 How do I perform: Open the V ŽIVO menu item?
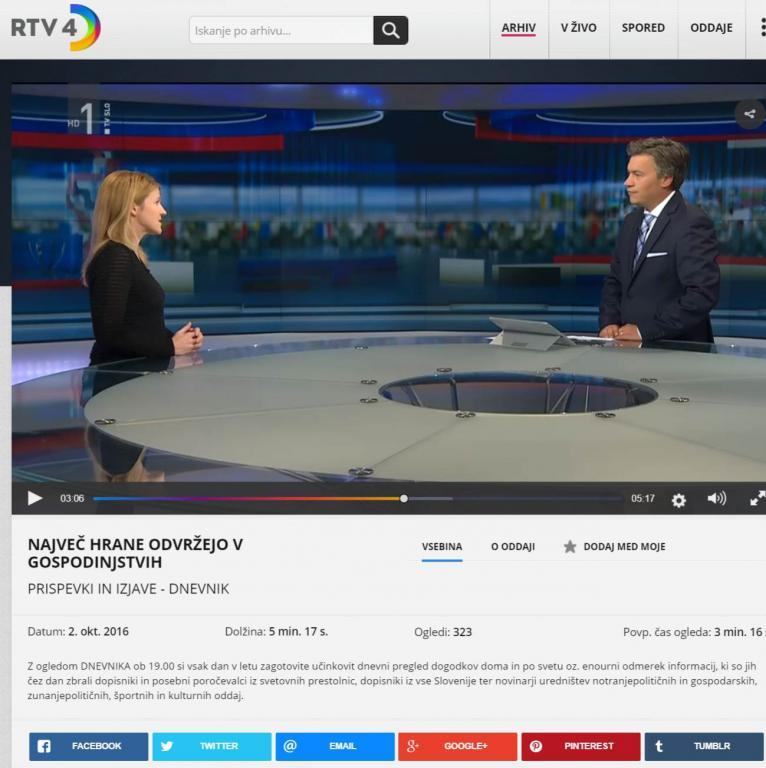click(x=578, y=28)
